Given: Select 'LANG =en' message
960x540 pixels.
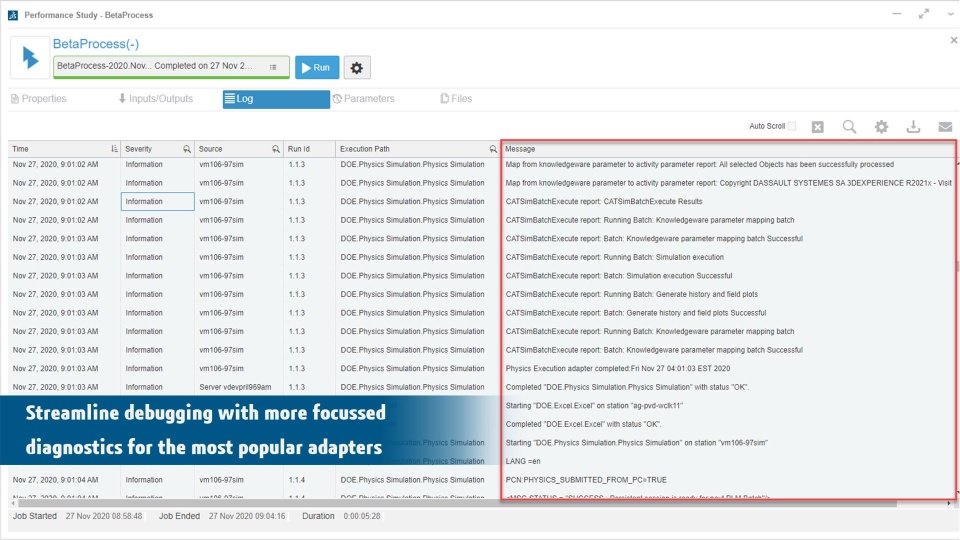Looking at the screenshot, I should (523, 461).
